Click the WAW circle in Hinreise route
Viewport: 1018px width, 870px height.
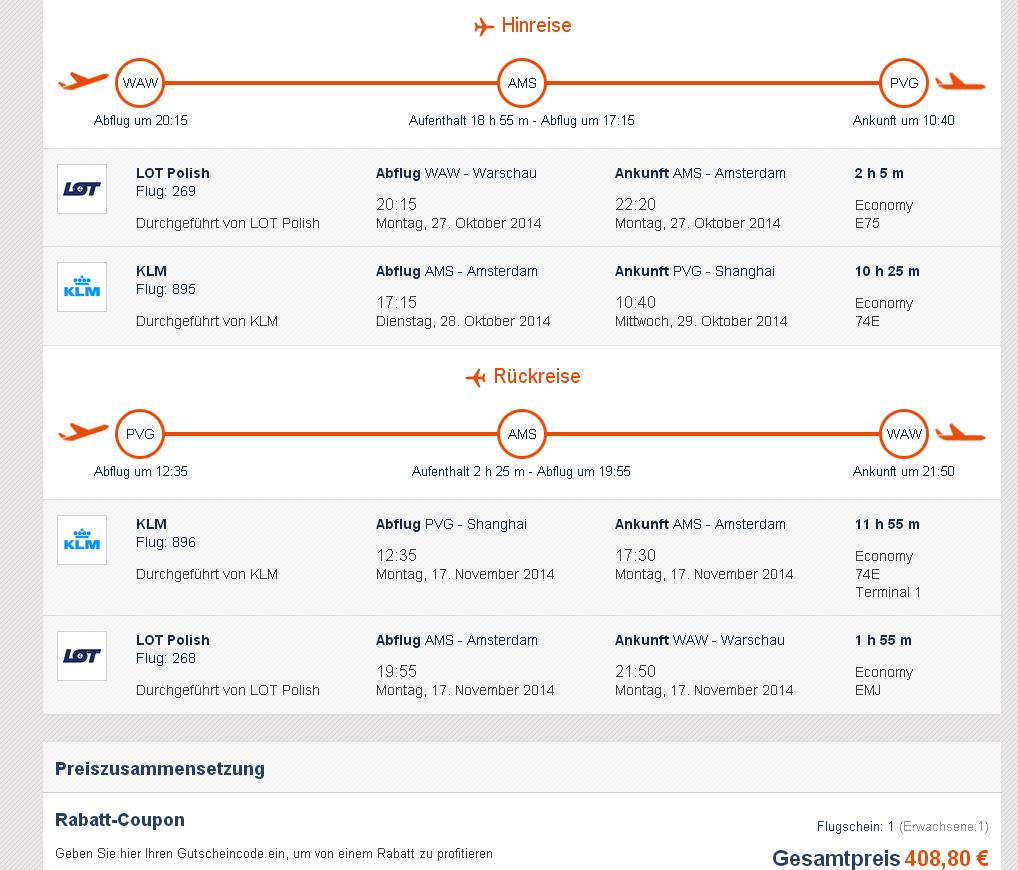point(140,83)
